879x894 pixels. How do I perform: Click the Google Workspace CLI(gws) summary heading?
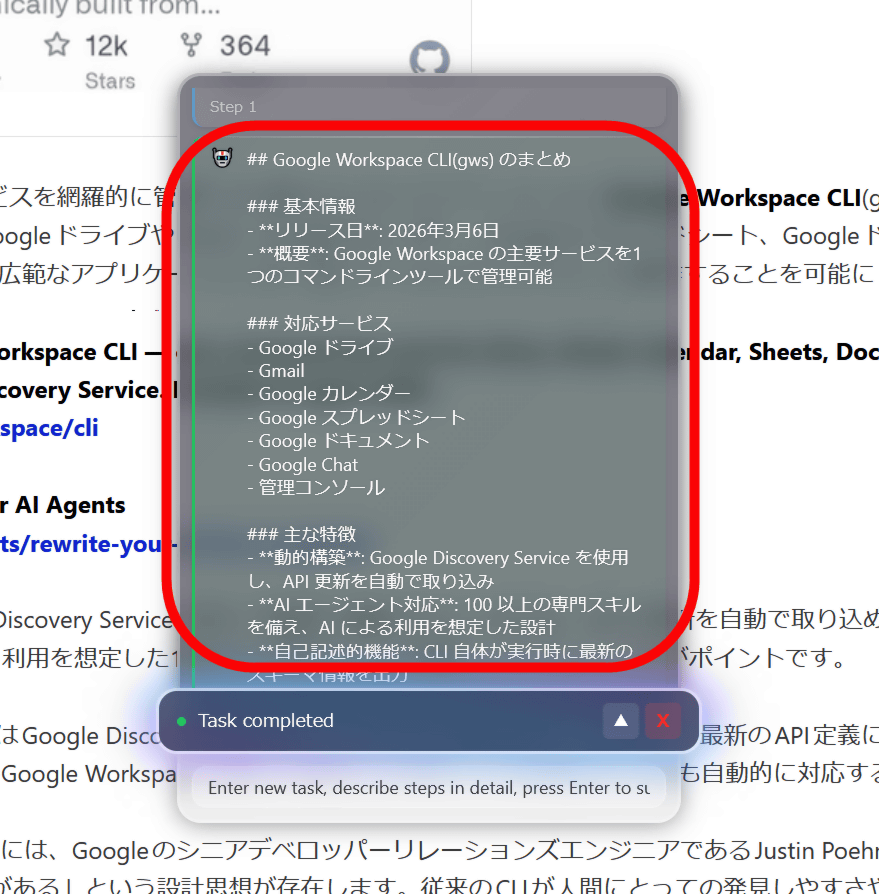pyautogui.click(x=408, y=160)
